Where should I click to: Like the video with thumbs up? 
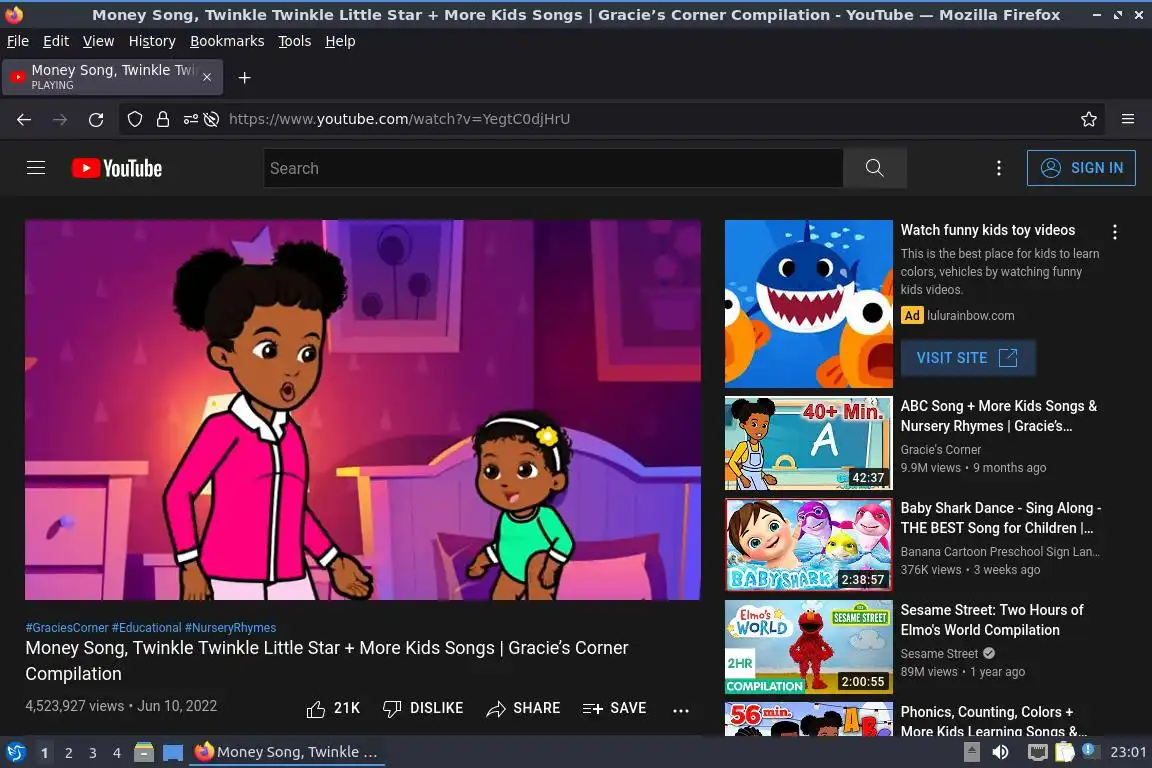click(x=316, y=708)
